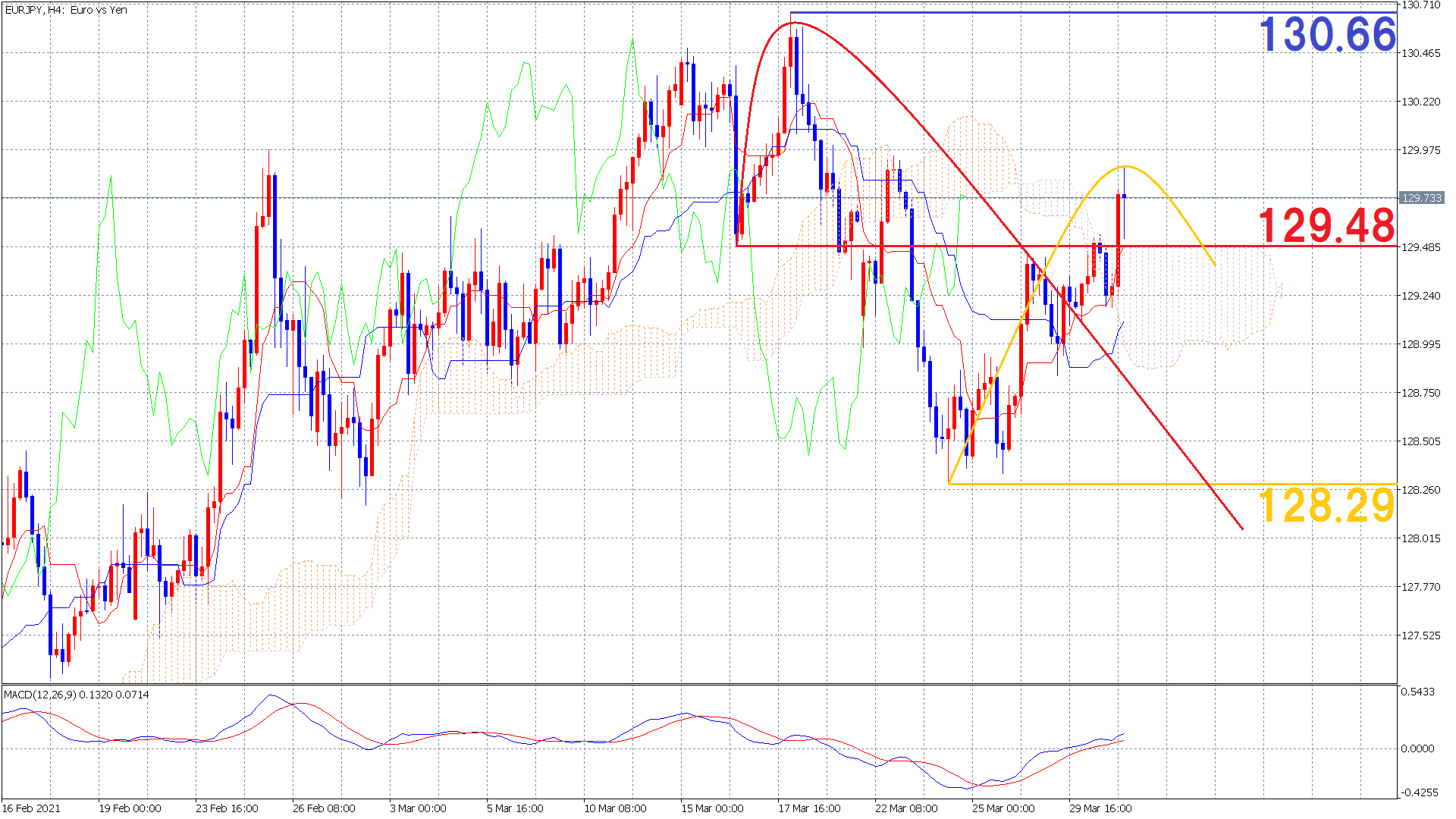Click the -0.4255 MACD scale value

[1419, 793]
